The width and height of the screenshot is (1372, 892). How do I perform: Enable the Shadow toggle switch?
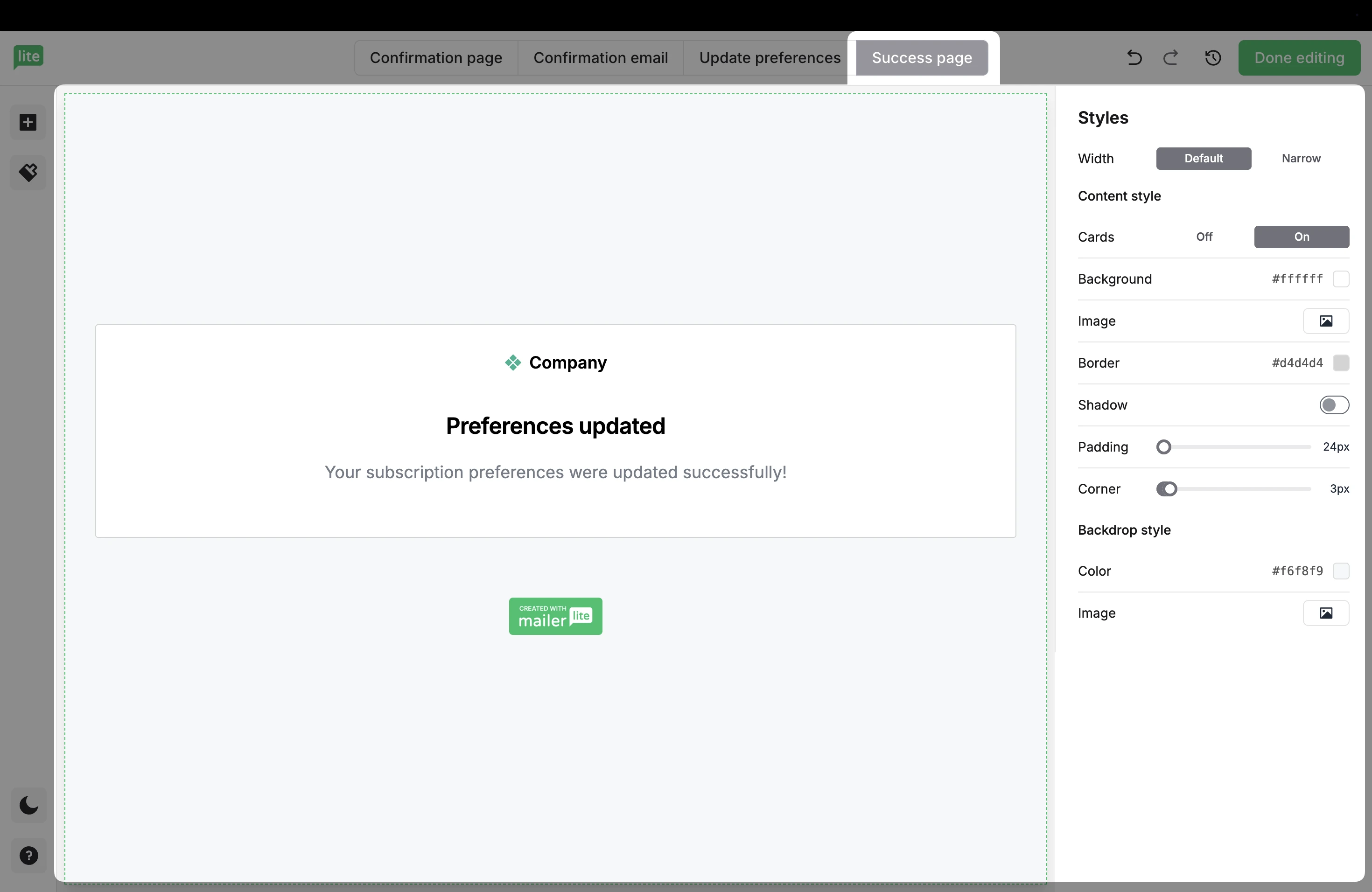[x=1333, y=405]
